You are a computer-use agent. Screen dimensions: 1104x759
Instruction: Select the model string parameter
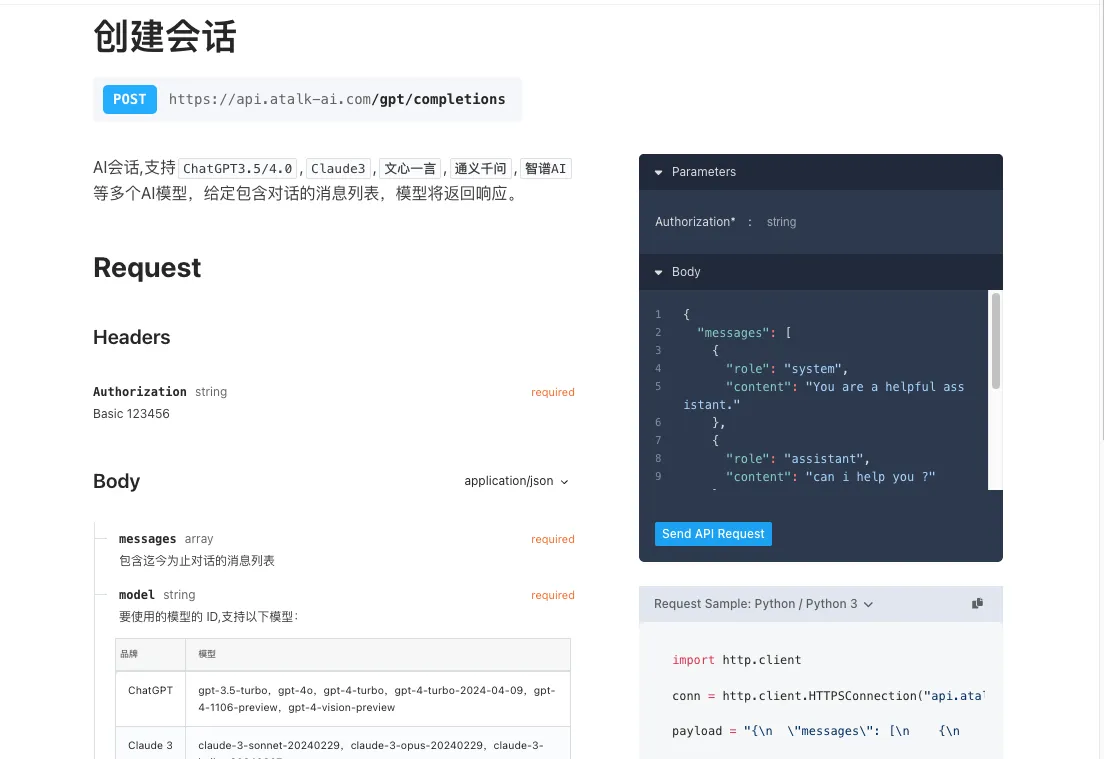[x=137, y=595]
